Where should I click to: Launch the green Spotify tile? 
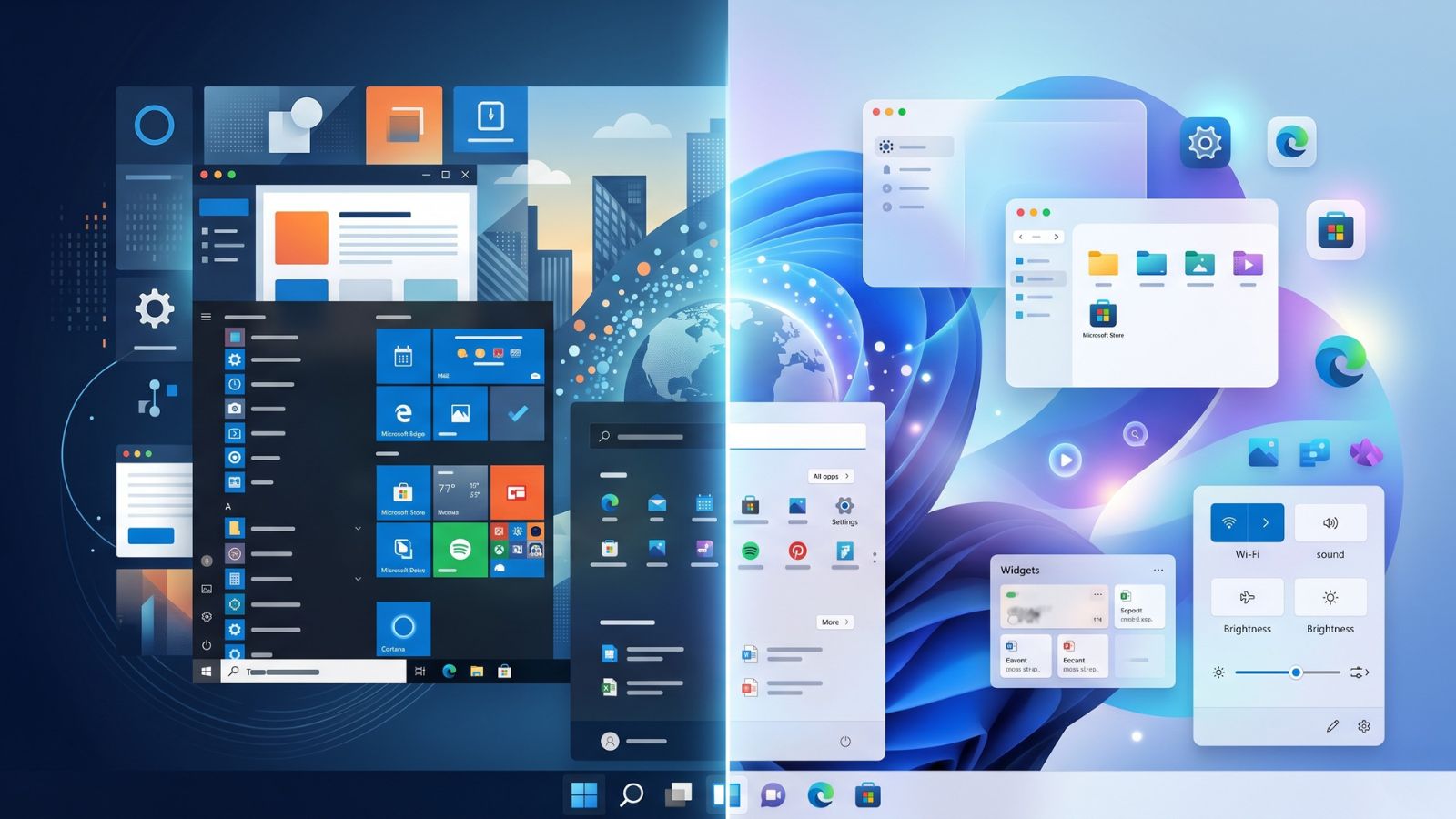[460, 550]
